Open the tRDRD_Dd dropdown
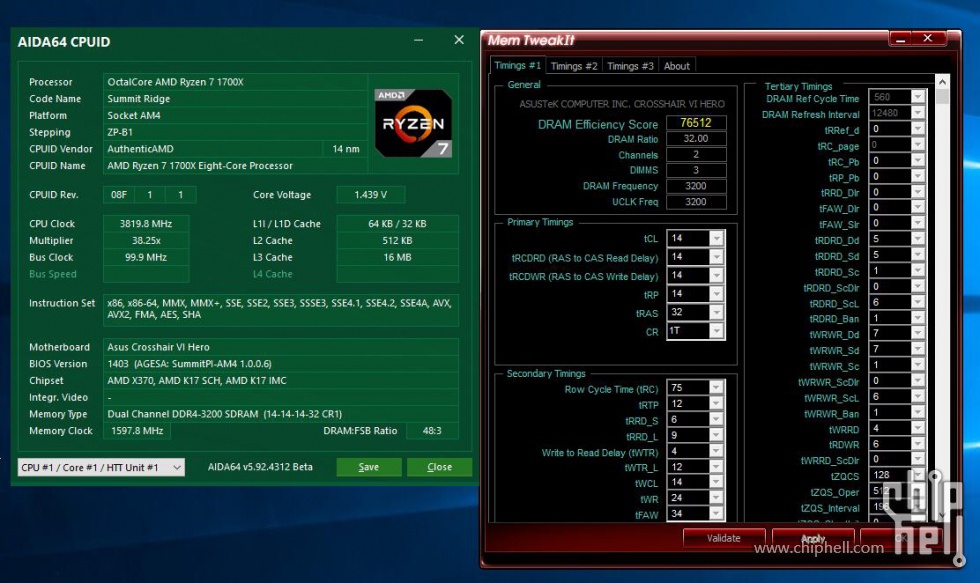 click(x=918, y=239)
